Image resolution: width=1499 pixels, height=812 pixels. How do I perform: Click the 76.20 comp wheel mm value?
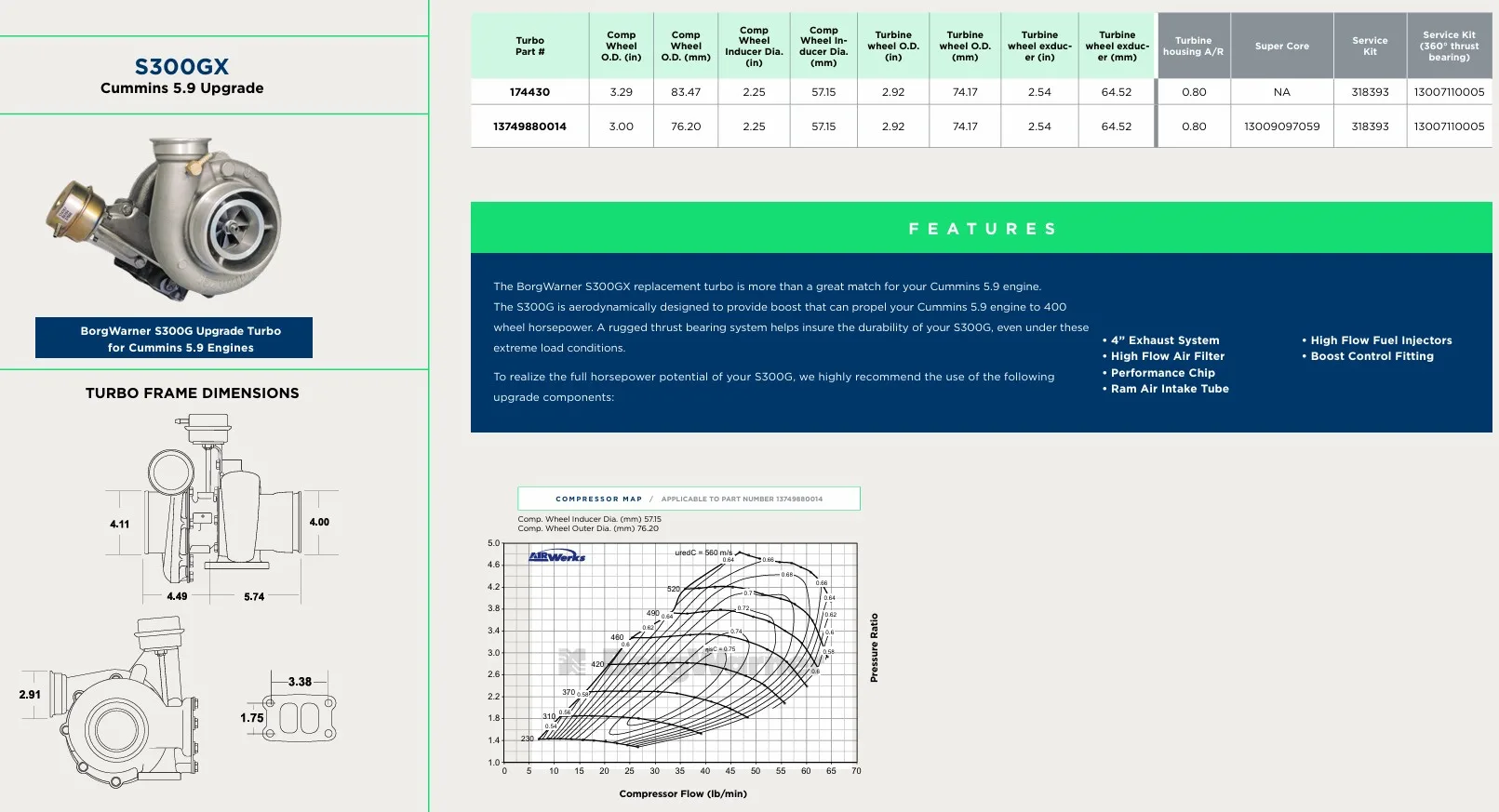click(686, 126)
